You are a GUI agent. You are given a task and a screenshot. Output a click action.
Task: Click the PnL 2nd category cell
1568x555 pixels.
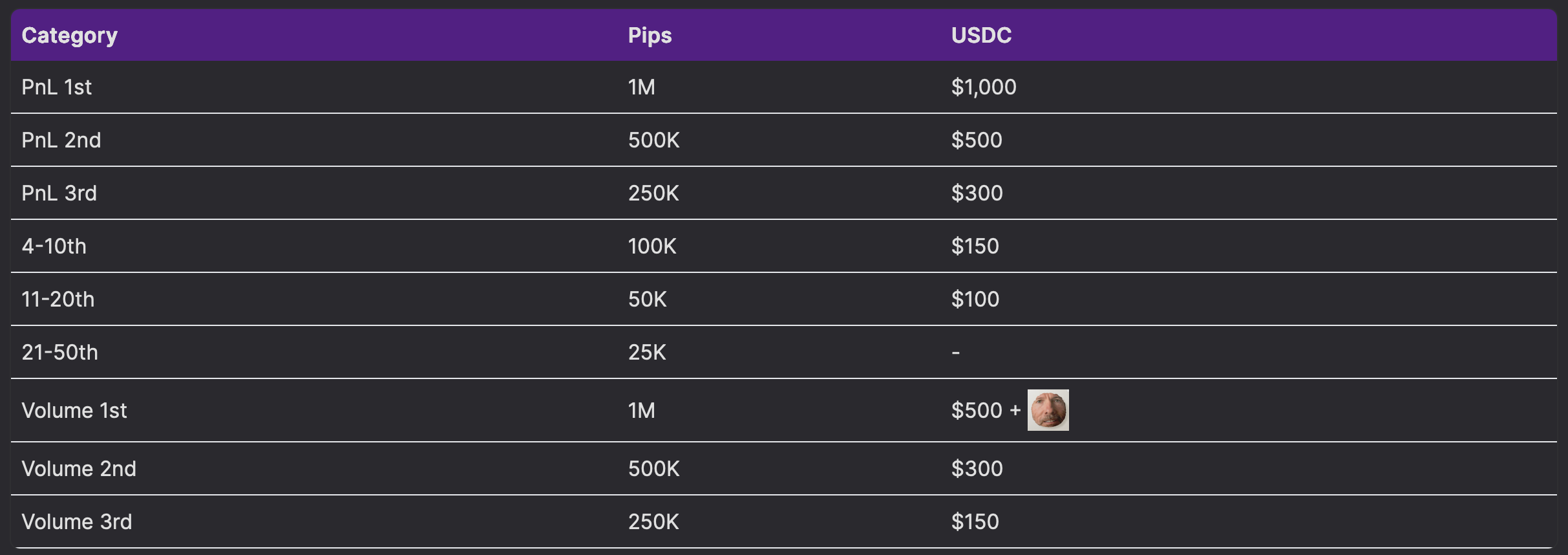pos(61,140)
